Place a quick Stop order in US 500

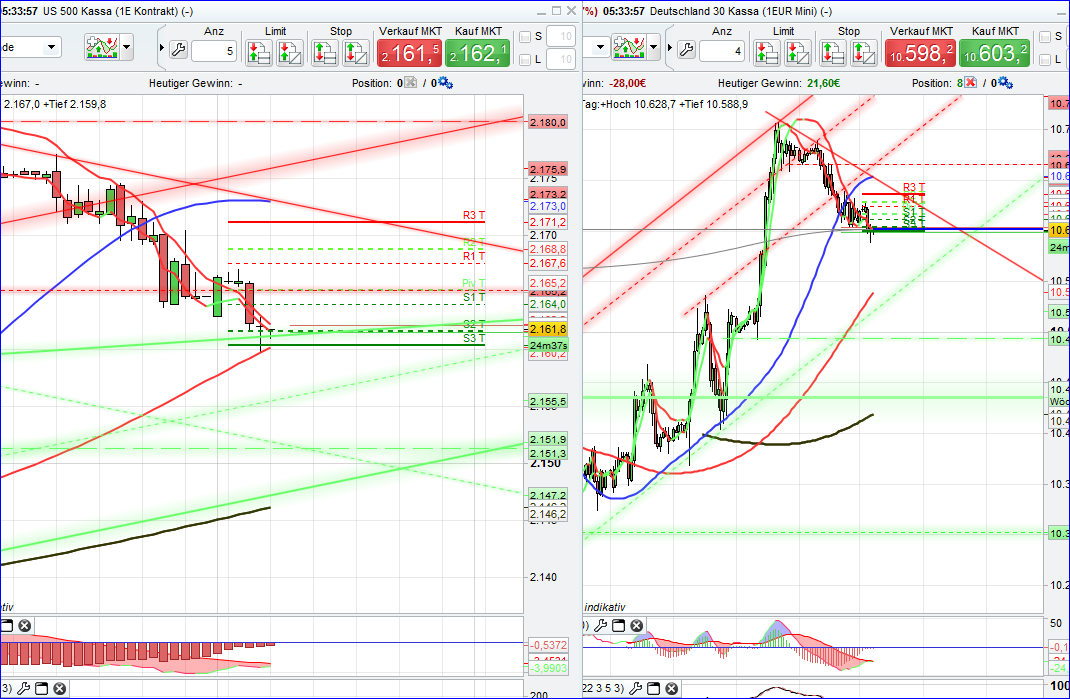[356, 53]
